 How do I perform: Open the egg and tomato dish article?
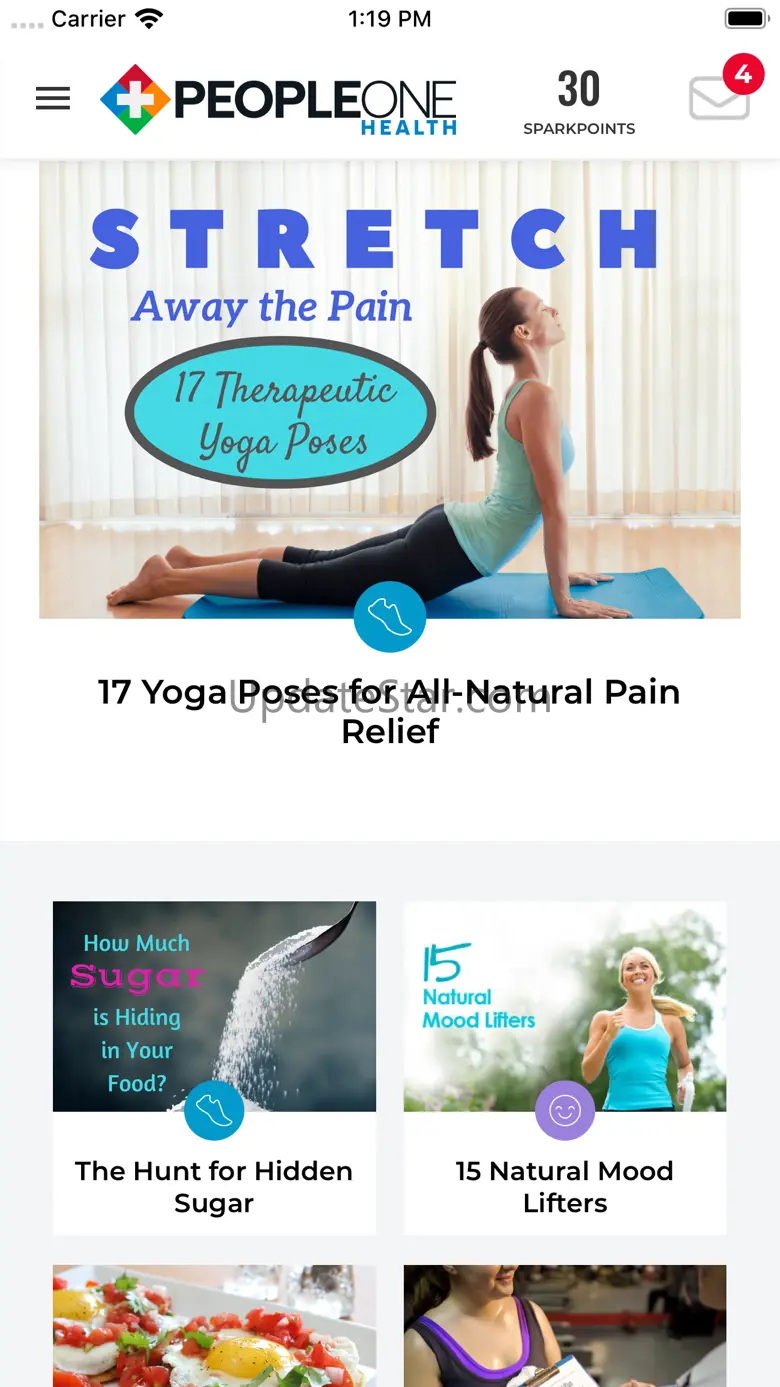tap(214, 1326)
